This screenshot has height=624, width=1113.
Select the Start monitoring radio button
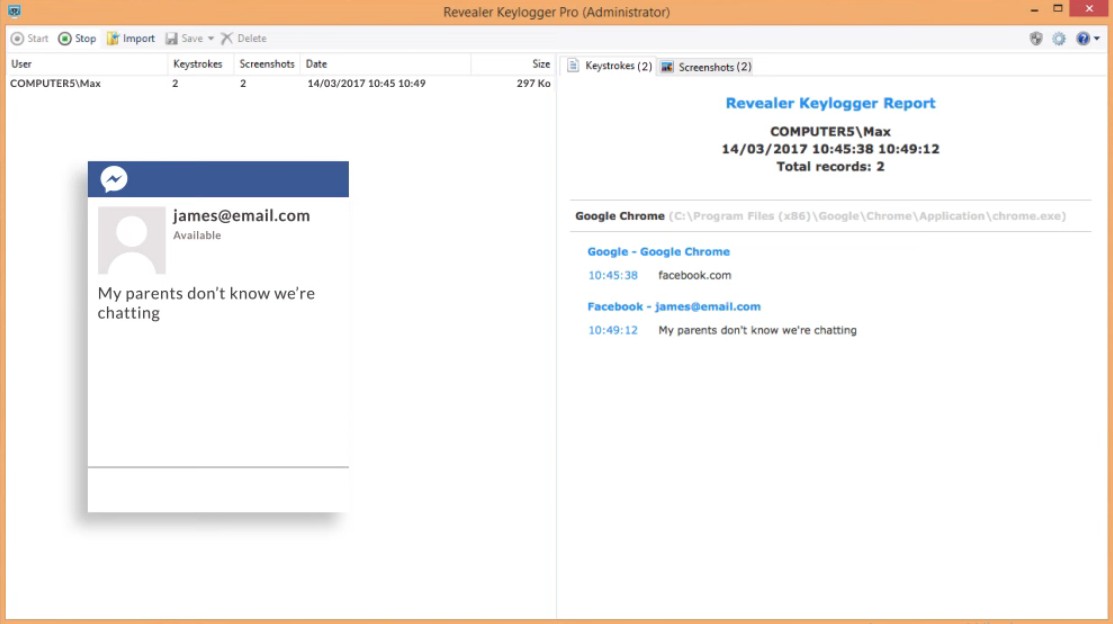18,38
